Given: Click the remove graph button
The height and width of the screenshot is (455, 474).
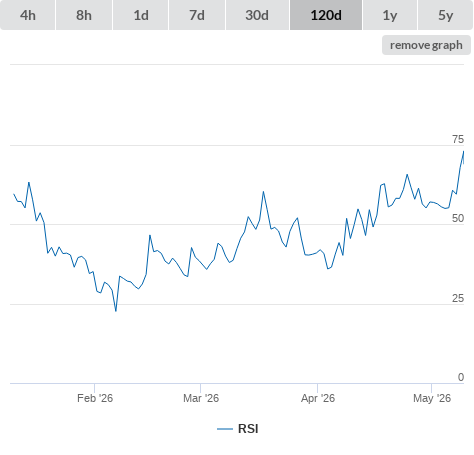Looking at the screenshot, I should click(426, 45).
